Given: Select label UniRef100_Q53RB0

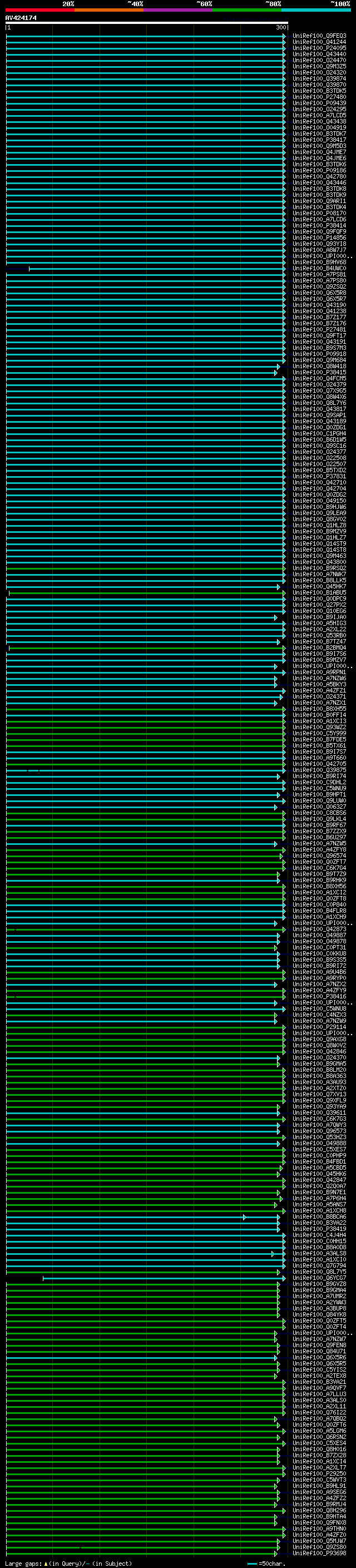Looking at the screenshot, I should click(319, 635).
